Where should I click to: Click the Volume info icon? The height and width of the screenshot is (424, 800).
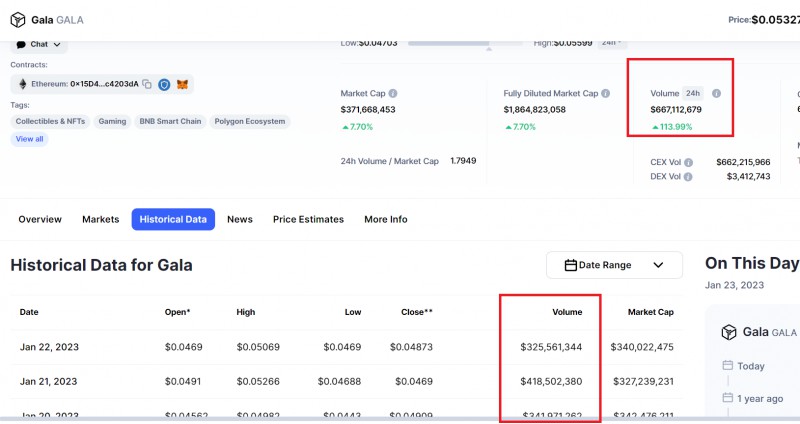pos(716,93)
